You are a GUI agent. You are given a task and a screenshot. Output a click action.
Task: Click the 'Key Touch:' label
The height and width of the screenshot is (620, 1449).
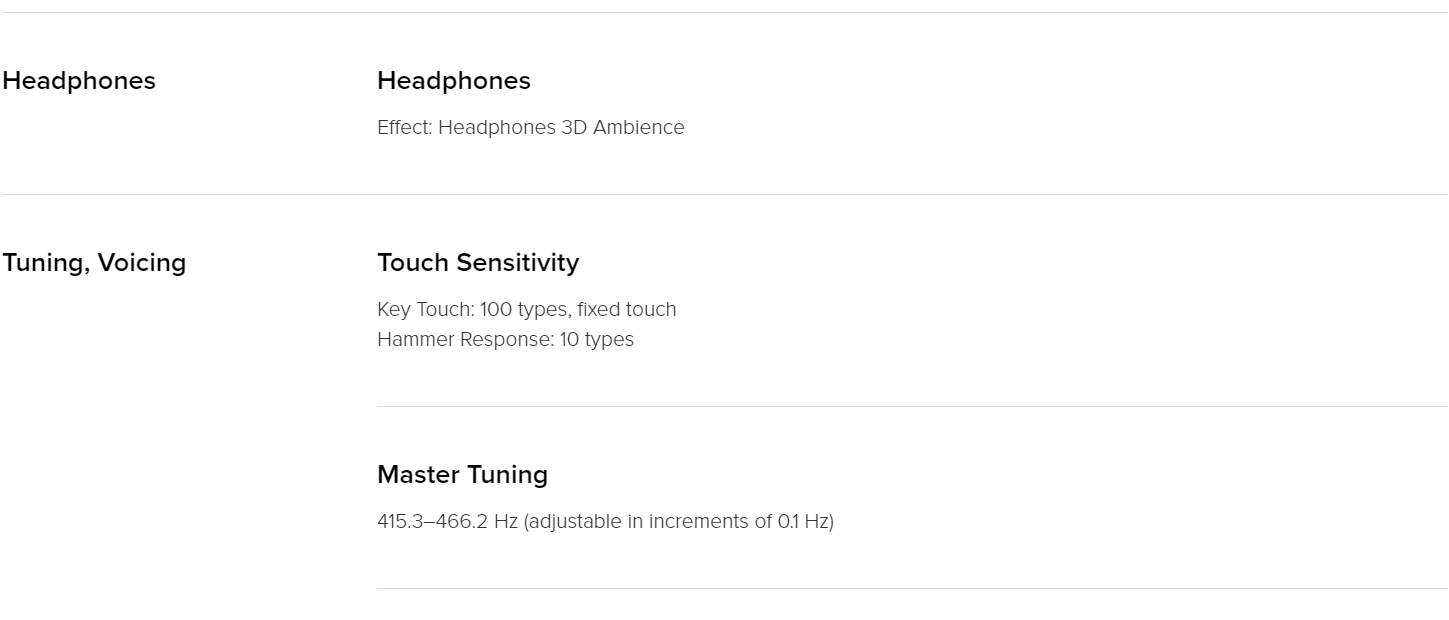(x=426, y=309)
